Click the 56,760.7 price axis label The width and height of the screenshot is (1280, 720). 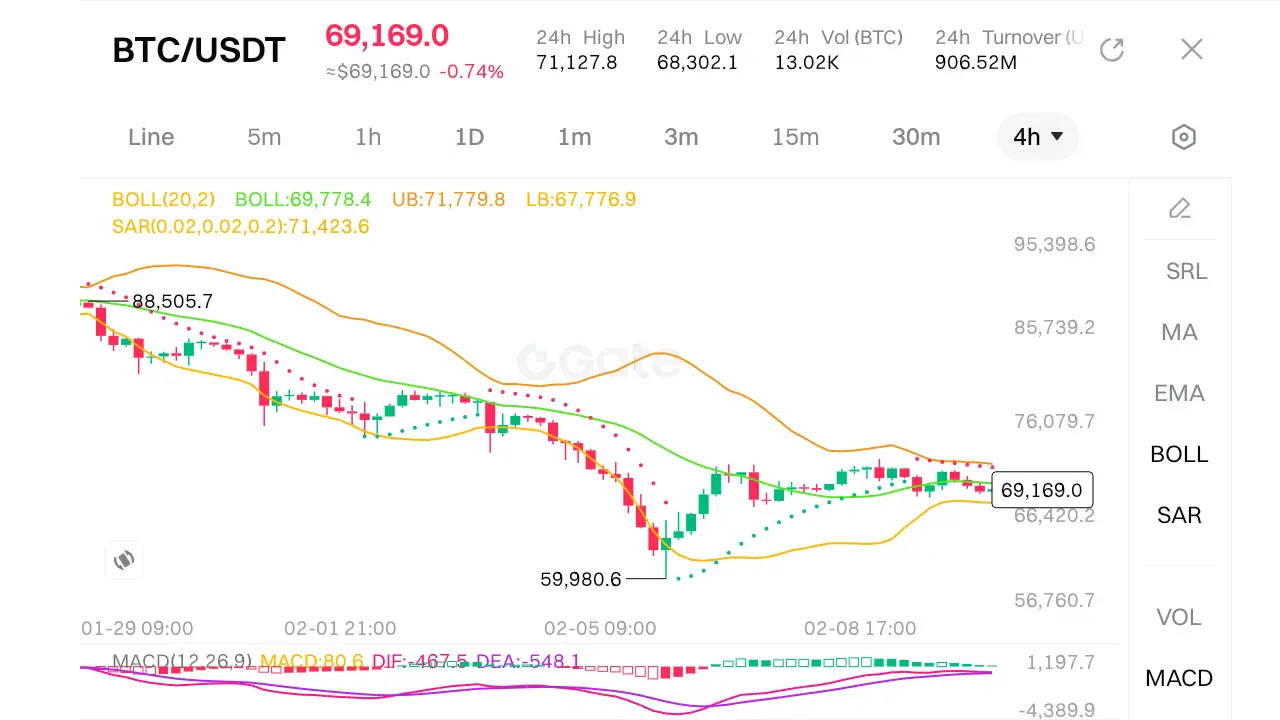[1055, 601]
